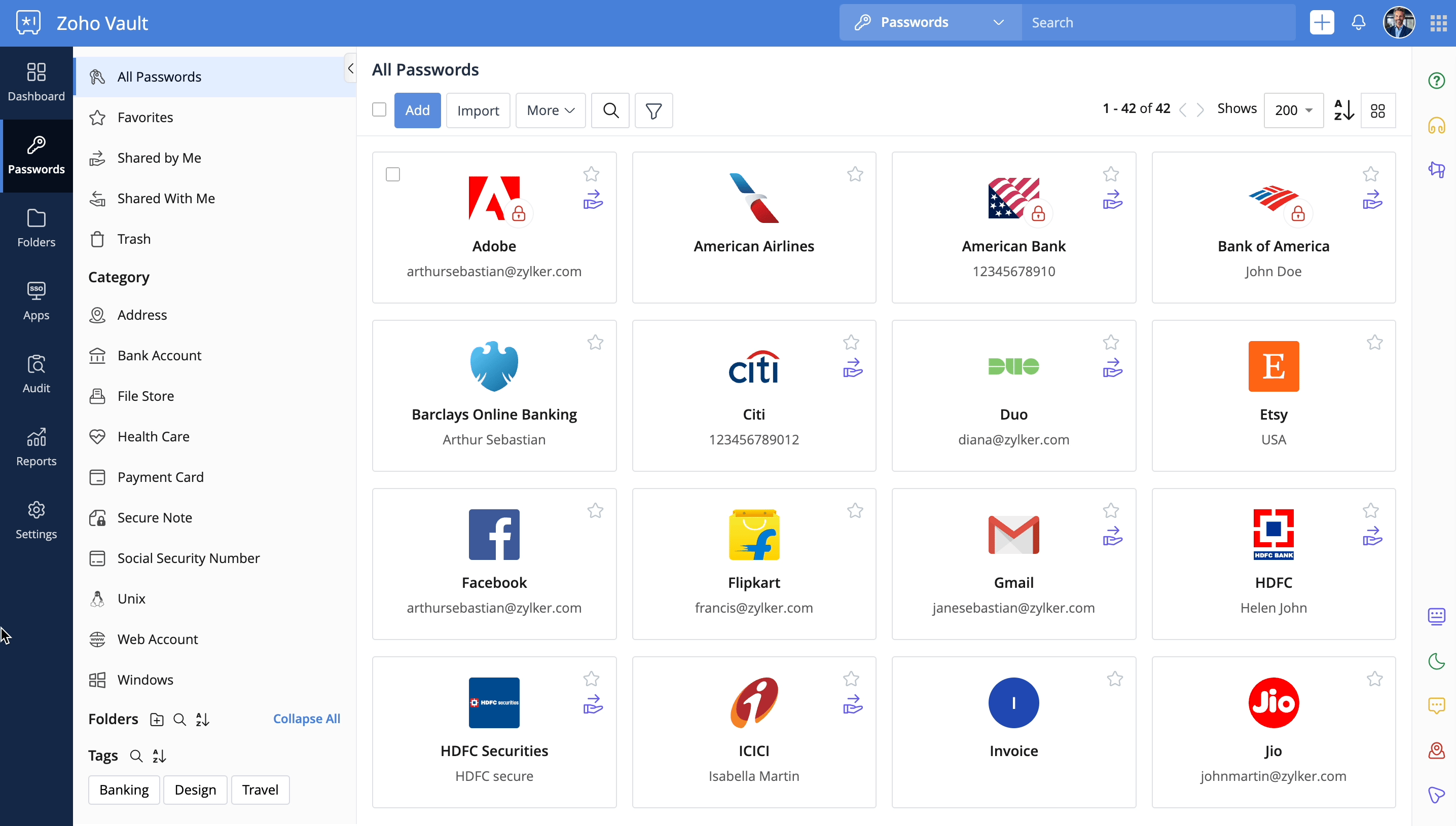Toggle night mode moon icon
Screen dimensions: 1456x826
[1436, 661]
